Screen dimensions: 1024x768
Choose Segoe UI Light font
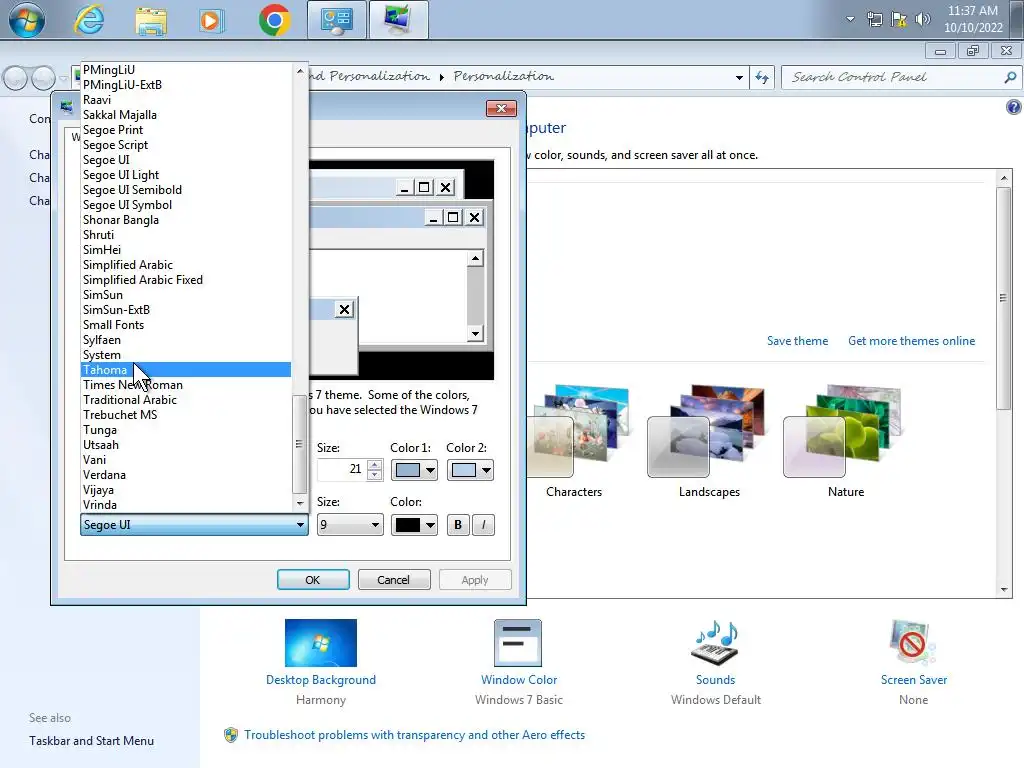185,174
